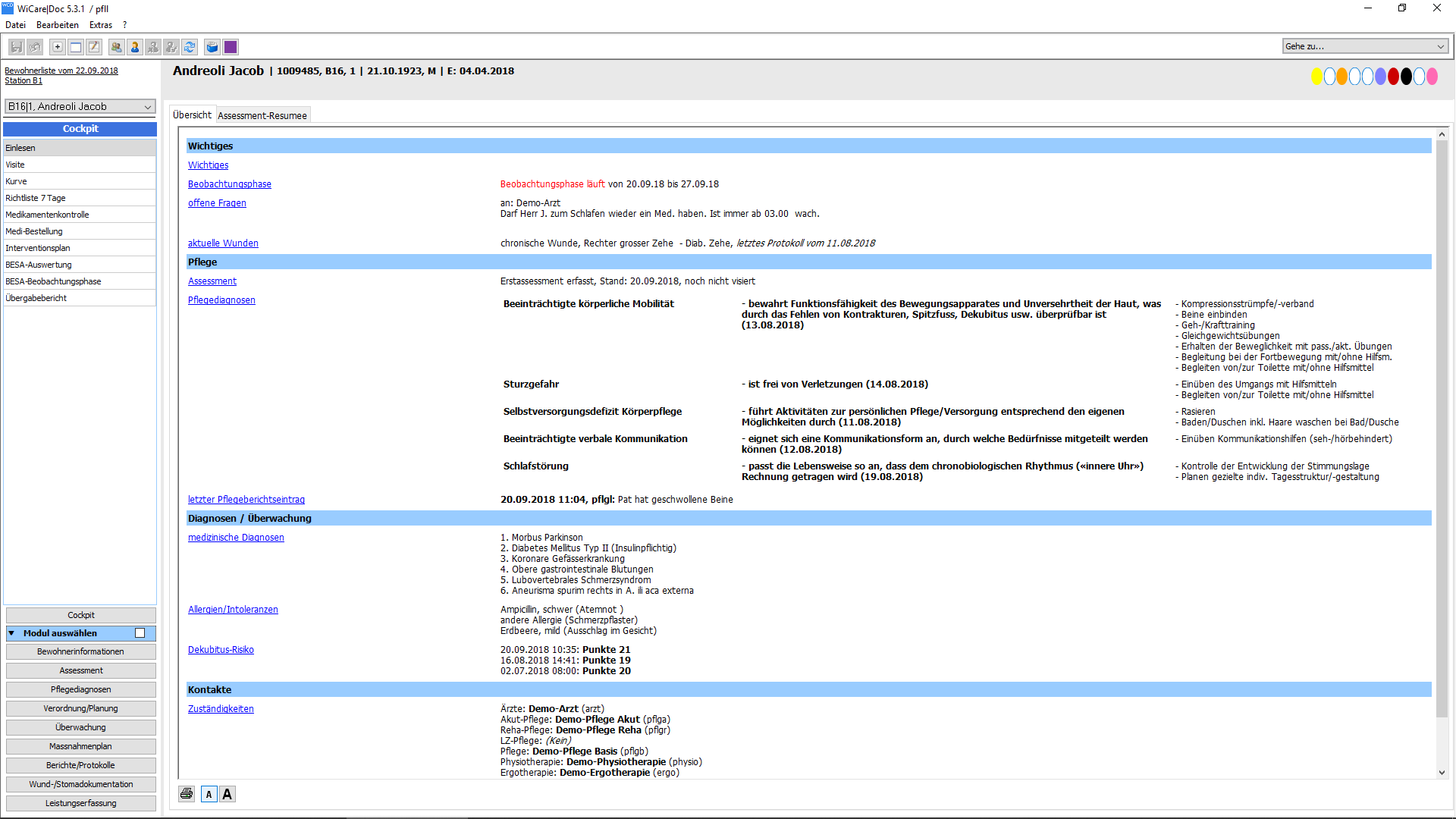The image size is (1456, 819).
Task: Open the Pflegediagnosen link in overview
Action: pos(221,300)
